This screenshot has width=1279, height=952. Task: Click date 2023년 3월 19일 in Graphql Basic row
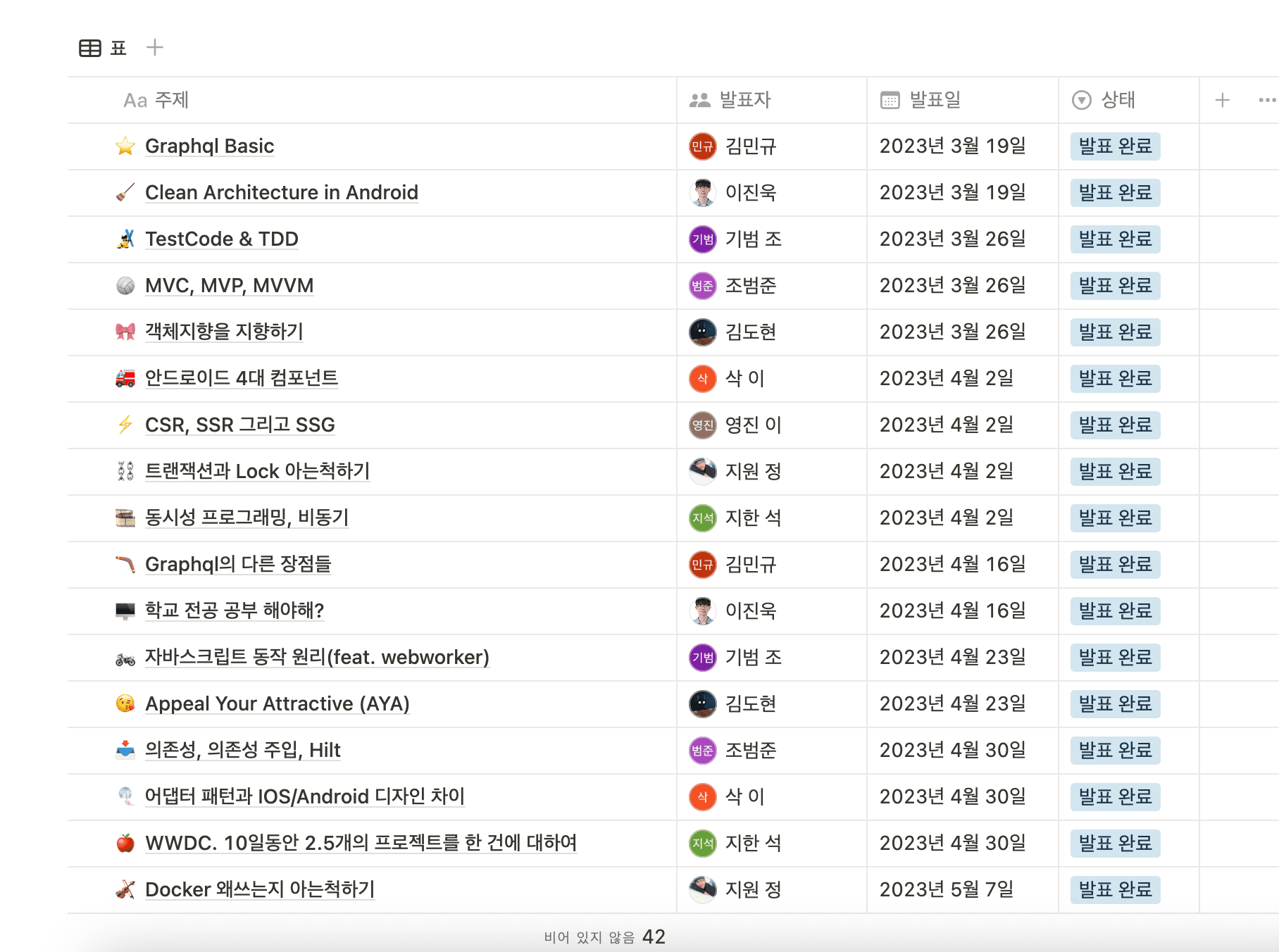[953, 146]
